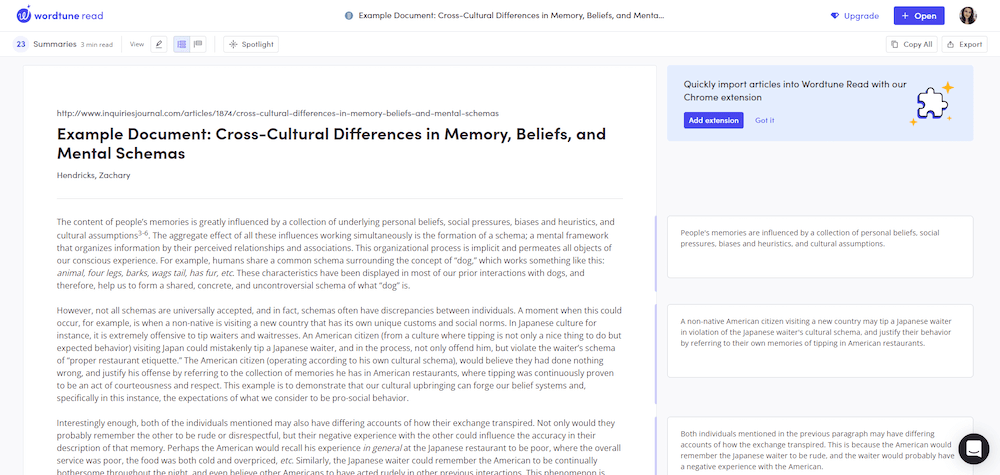Click the Upgrade diamond link

click(x=854, y=16)
